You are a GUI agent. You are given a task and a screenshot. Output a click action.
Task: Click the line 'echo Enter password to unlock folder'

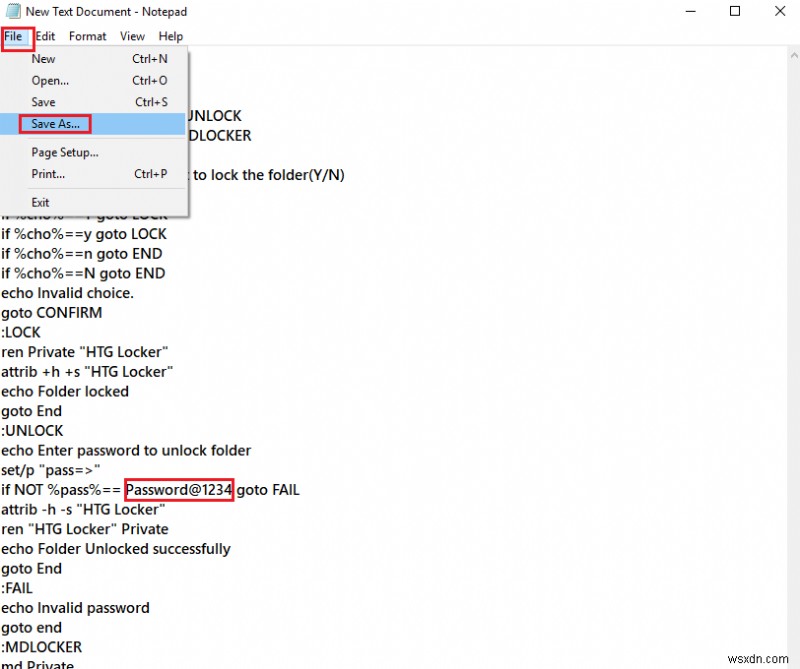[126, 451]
